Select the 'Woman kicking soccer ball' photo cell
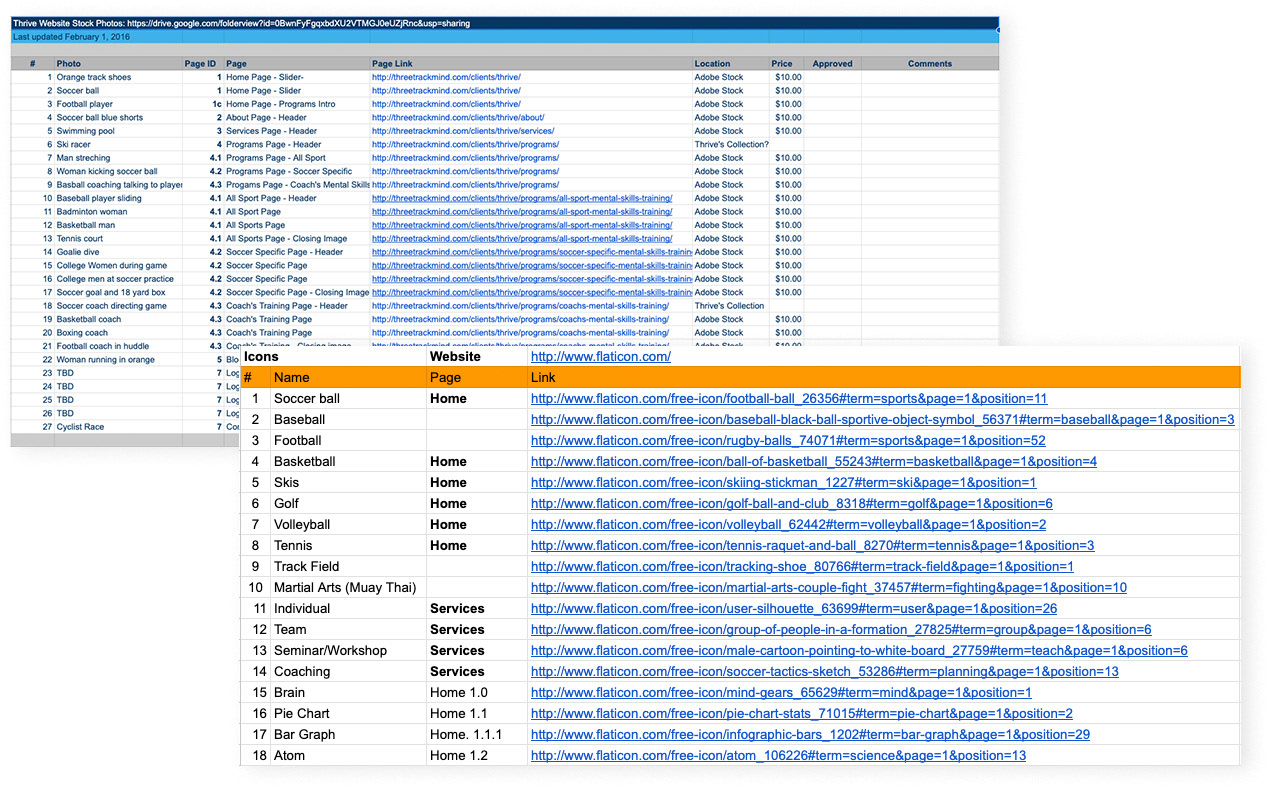This screenshot has width=1269, height=788. click(x=118, y=171)
